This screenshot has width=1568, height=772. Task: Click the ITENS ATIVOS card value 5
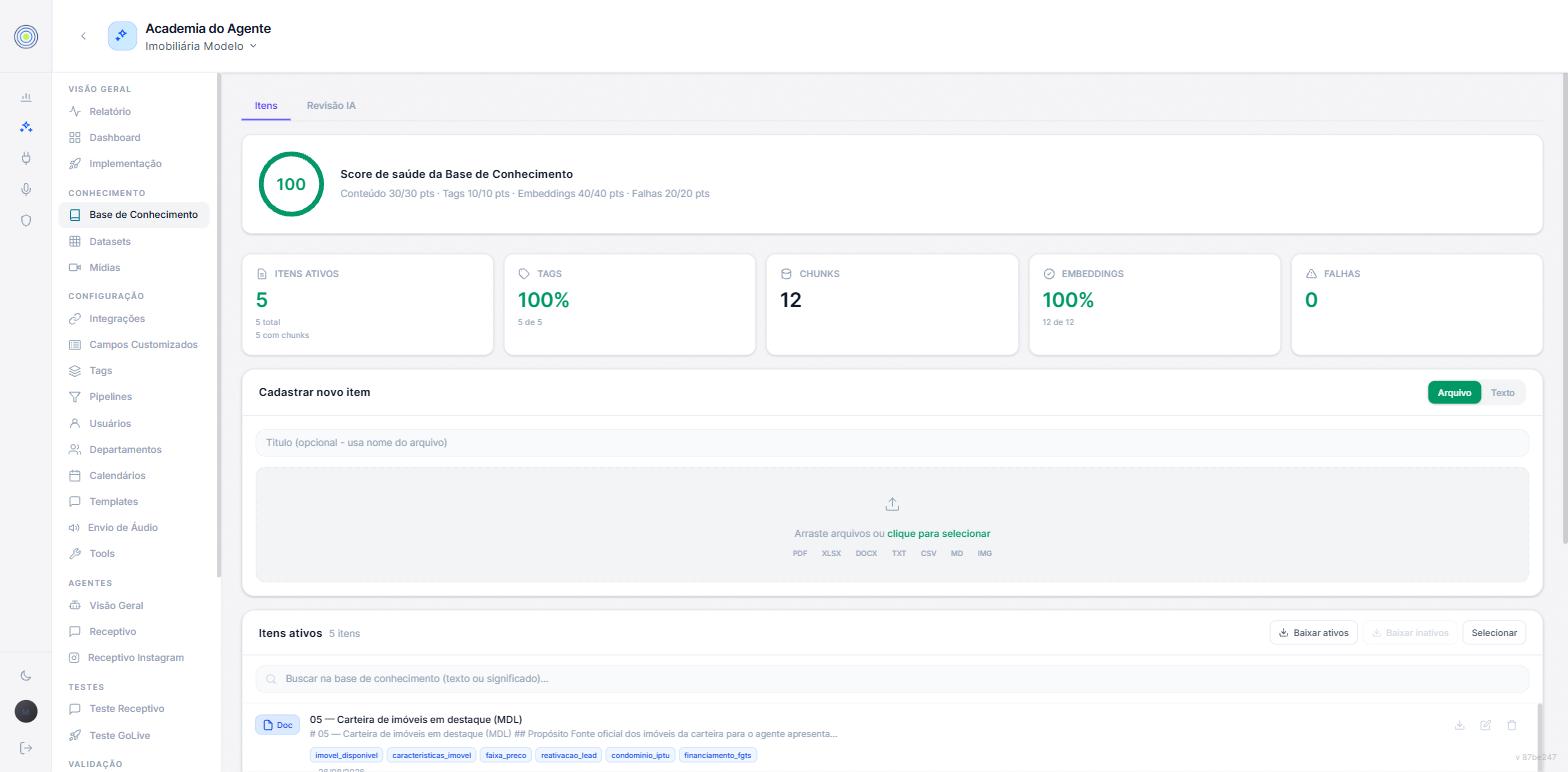[x=262, y=300]
